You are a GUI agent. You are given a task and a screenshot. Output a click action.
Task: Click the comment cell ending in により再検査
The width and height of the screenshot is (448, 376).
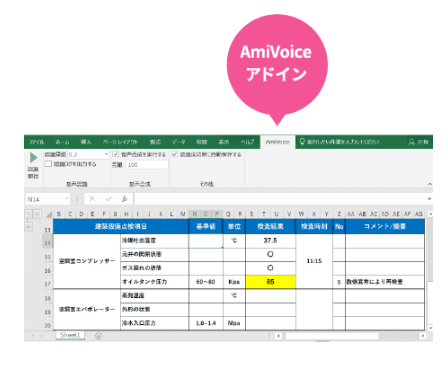click(x=385, y=282)
